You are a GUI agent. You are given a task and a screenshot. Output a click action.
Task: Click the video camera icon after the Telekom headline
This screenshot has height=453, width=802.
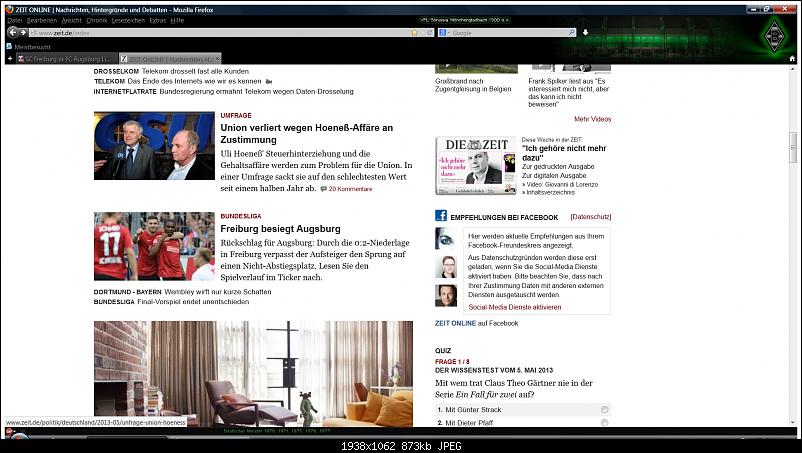point(269,82)
